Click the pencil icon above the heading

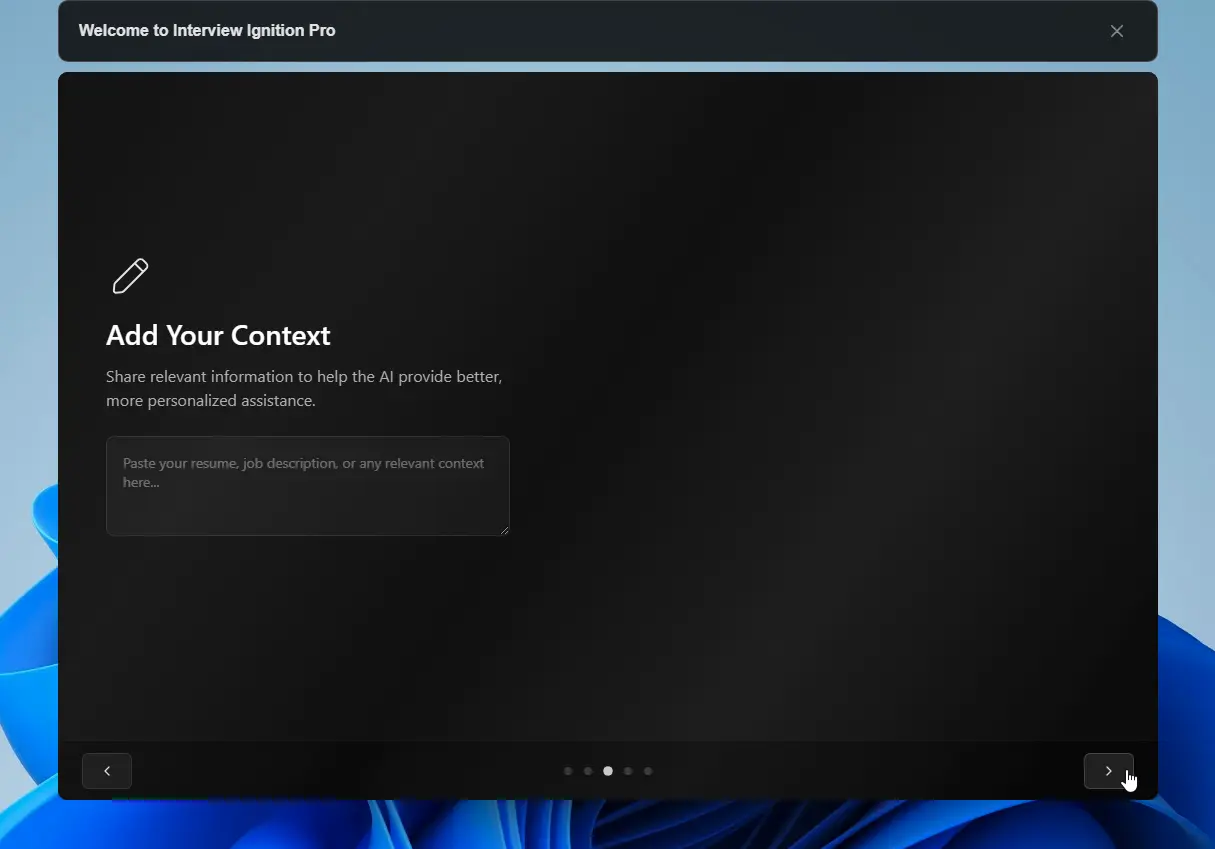click(x=130, y=275)
